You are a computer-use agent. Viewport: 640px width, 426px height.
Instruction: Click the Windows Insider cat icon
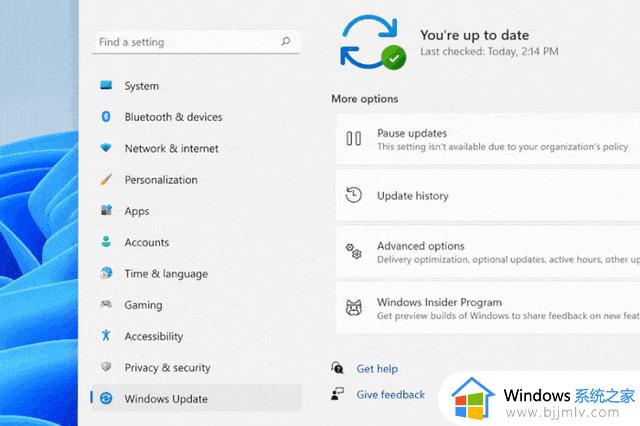tap(353, 308)
